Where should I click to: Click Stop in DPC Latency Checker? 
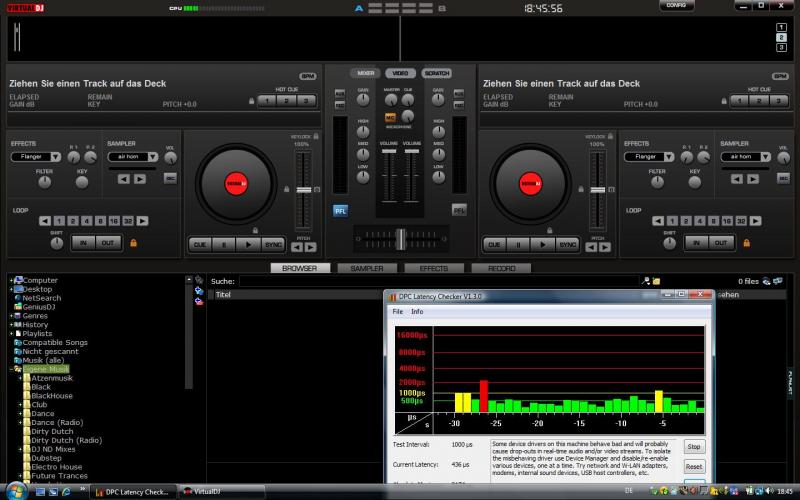pos(694,446)
